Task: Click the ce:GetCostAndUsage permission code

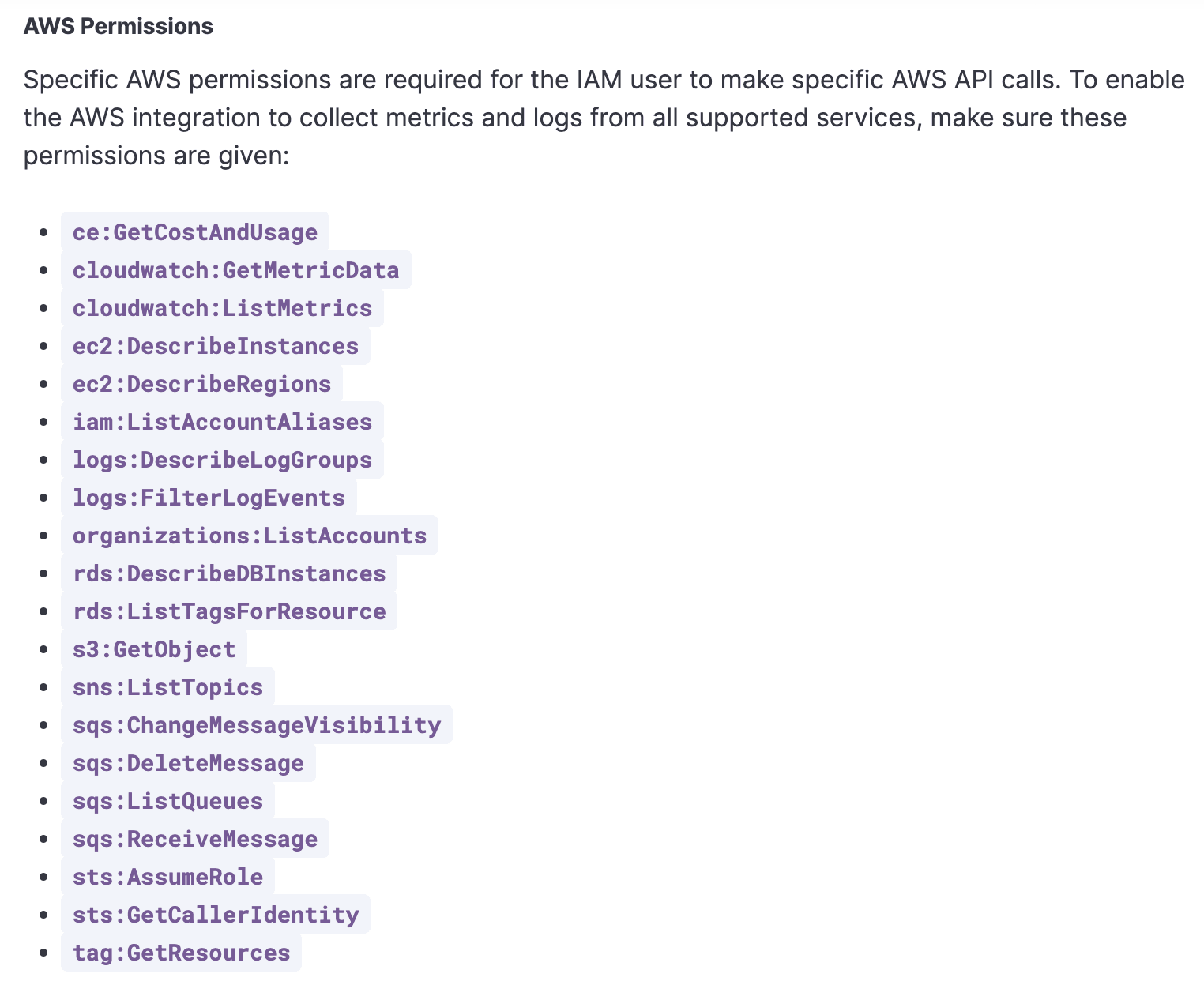Action: coord(194,232)
